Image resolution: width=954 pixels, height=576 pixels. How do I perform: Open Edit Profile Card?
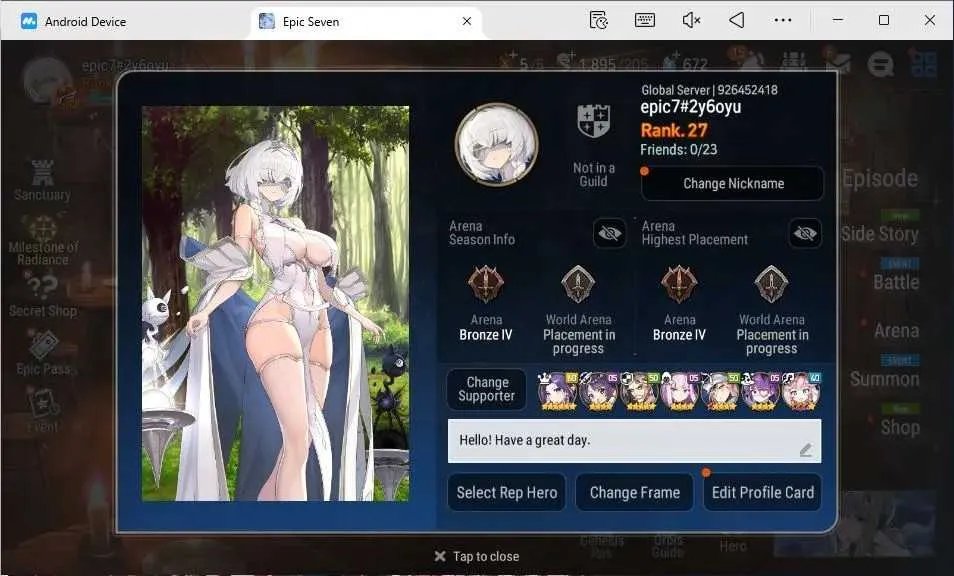(762, 492)
